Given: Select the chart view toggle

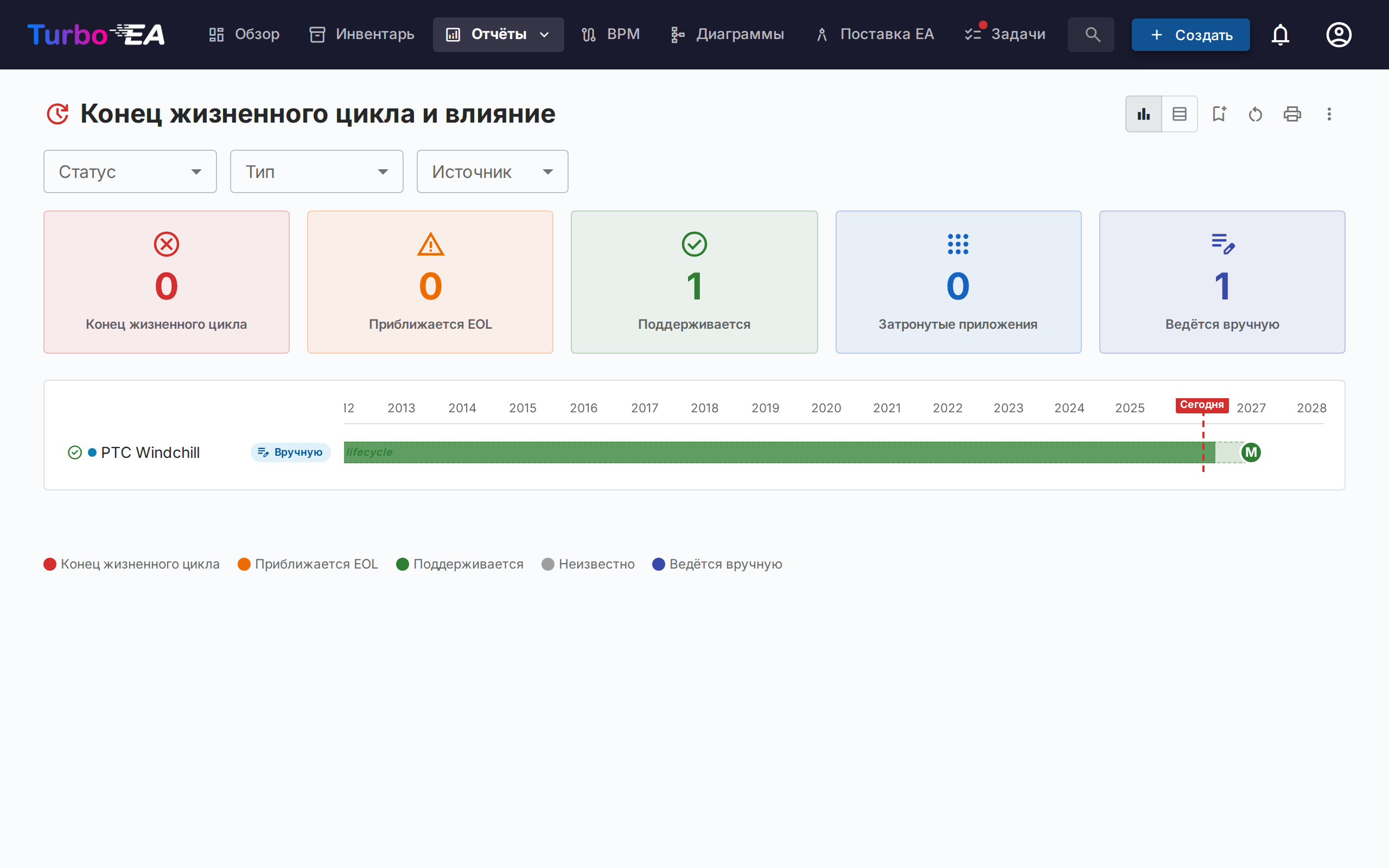Looking at the screenshot, I should (x=1143, y=114).
